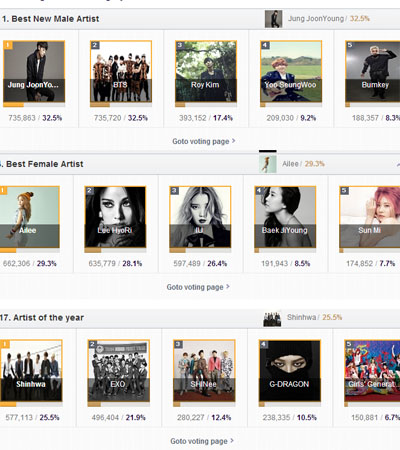The width and height of the screenshot is (400, 450).
Task: Select the Lee HyoRi nominee photo
Action: coord(115,217)
